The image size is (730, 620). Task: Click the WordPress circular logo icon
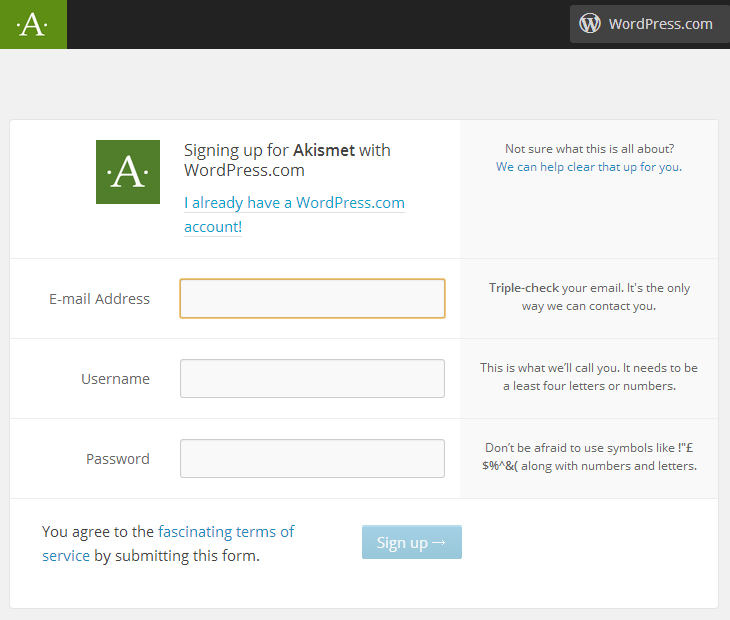[590, 24]
